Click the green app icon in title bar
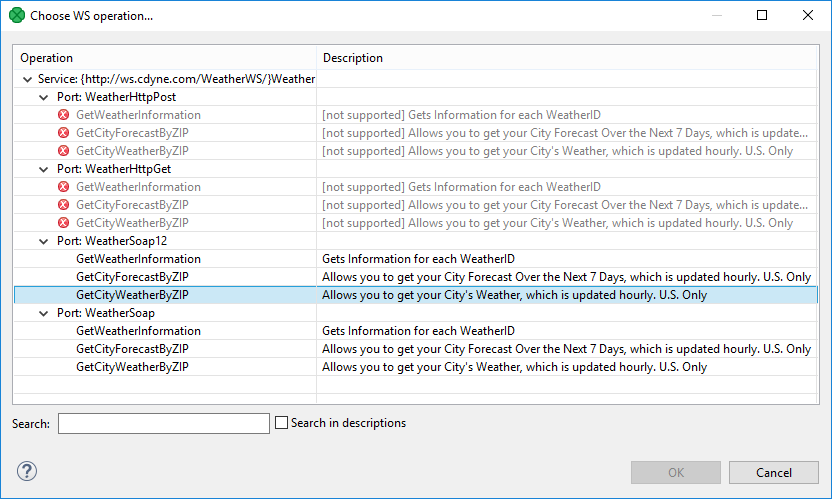This screenshot has height=499, width=832. point(16,16)
